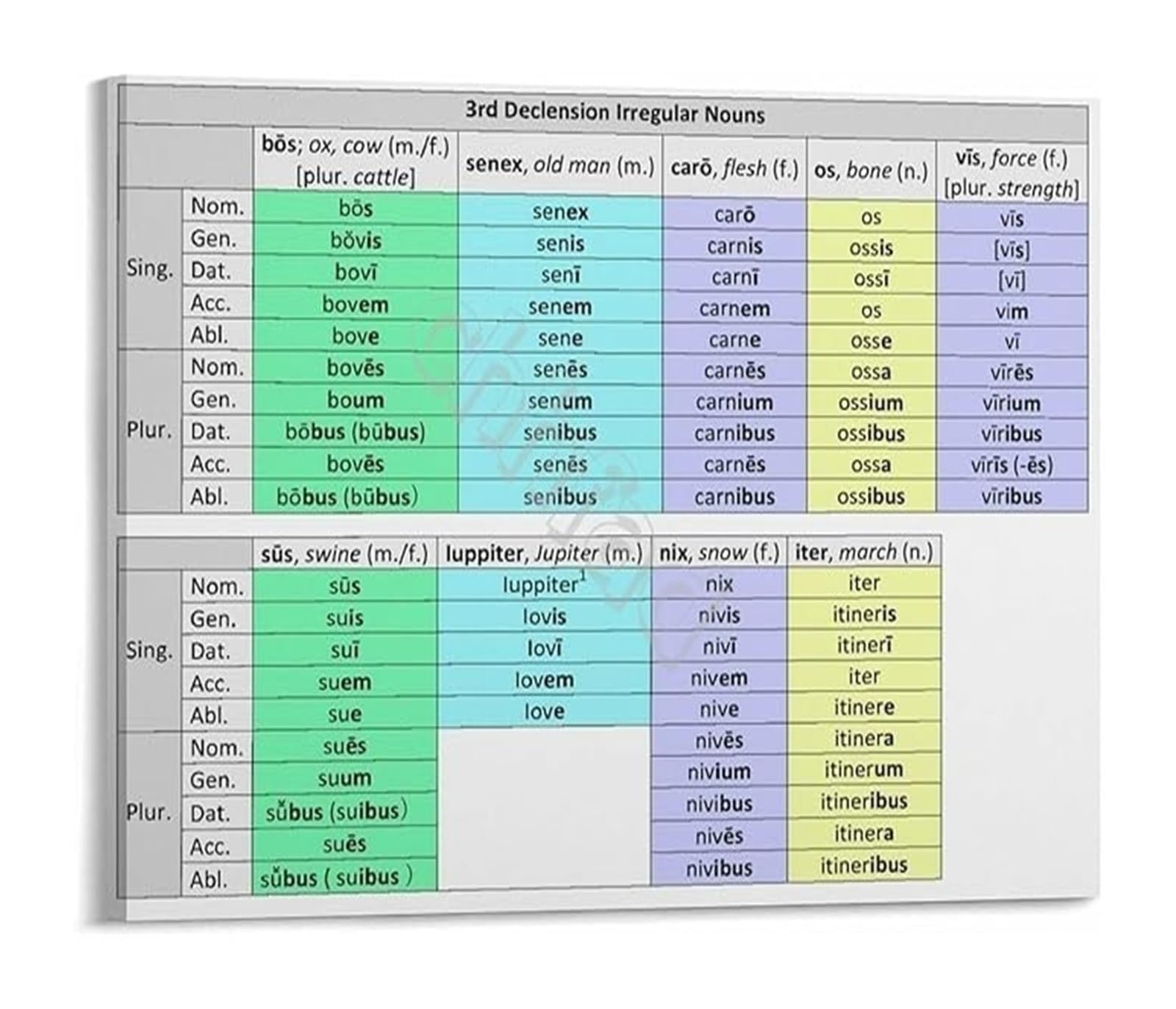The width and height of the screenshot is (1176, 1009).
Task: Select the 'vīs, force (f.)' column header
Action: click(x=1011, y=173)
